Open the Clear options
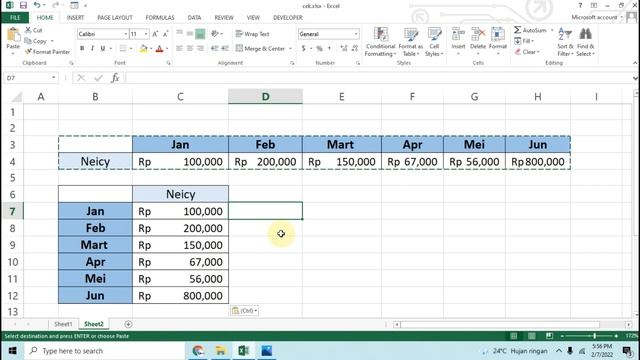Image resolution: width=640 pixels, height=360 pixels. tap(527, 52)
